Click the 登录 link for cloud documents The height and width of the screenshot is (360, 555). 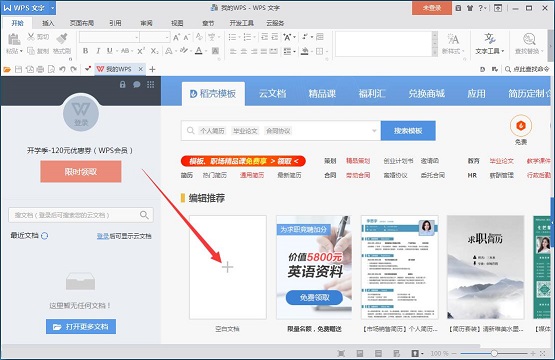pyautogui.click(x=103, y=236)
